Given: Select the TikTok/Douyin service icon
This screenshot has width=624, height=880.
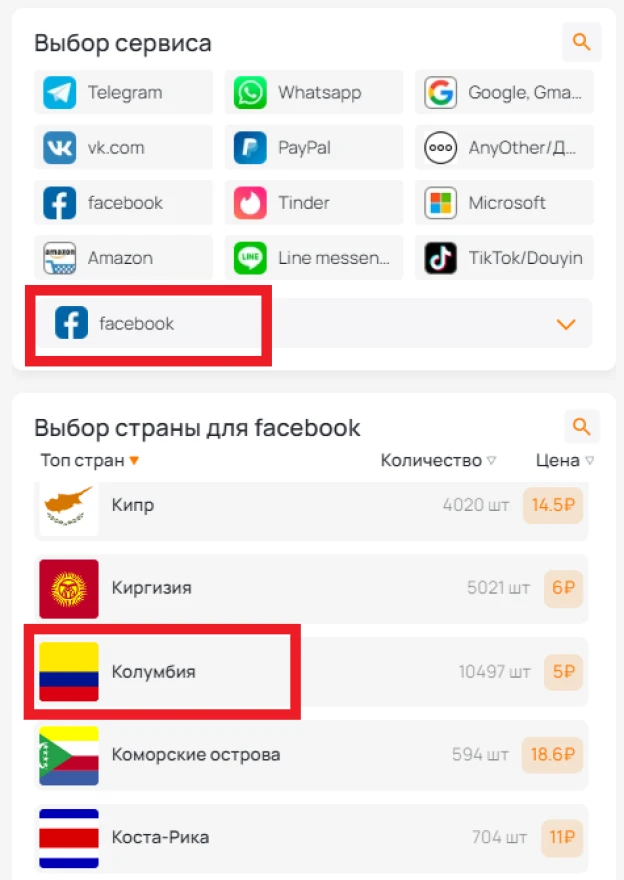Looking at the screenshot, I should (x=441, y=258).
